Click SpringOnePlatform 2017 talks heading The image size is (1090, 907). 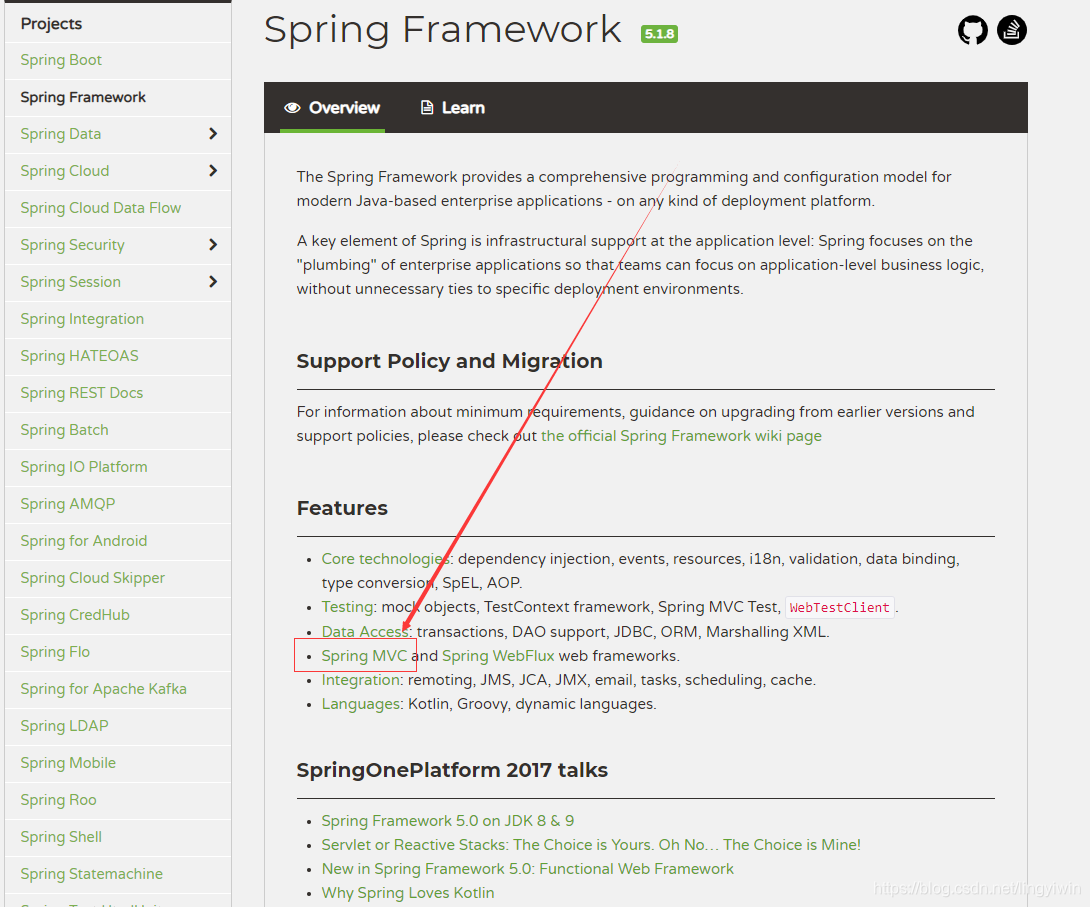coord(452,770)
